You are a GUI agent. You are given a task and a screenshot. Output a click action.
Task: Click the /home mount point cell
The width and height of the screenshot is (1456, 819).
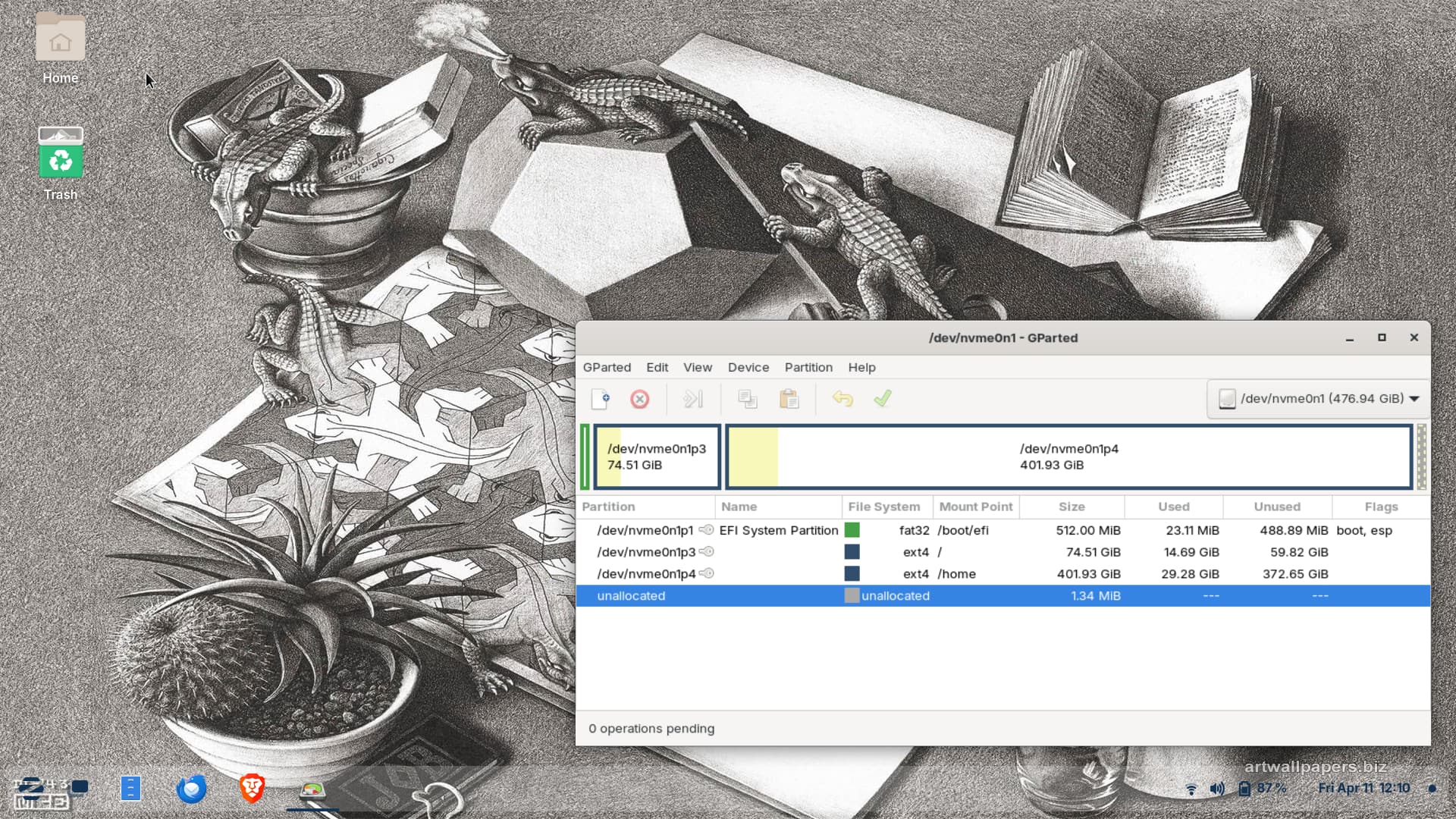tap(956, 573)
